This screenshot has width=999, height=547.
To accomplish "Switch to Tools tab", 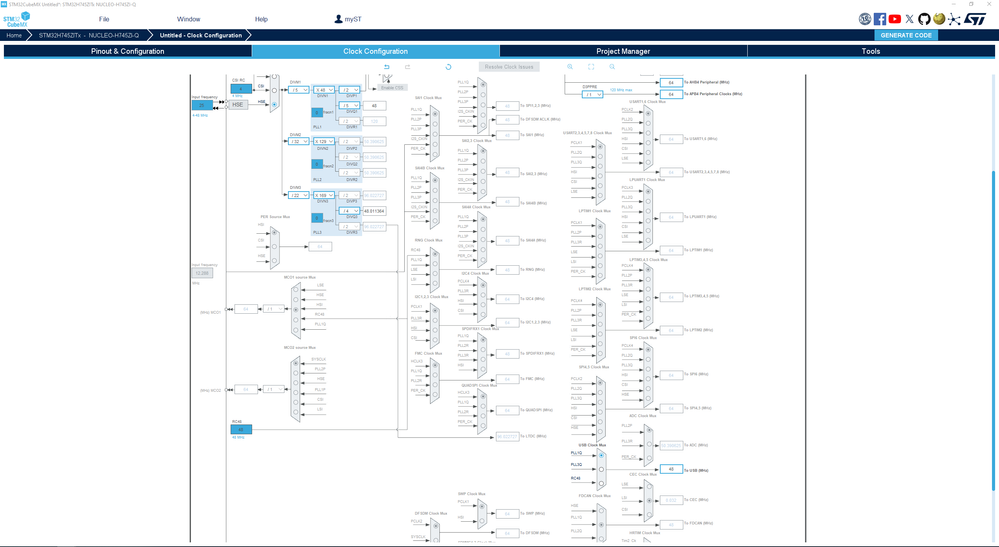I will coord(871,51).
